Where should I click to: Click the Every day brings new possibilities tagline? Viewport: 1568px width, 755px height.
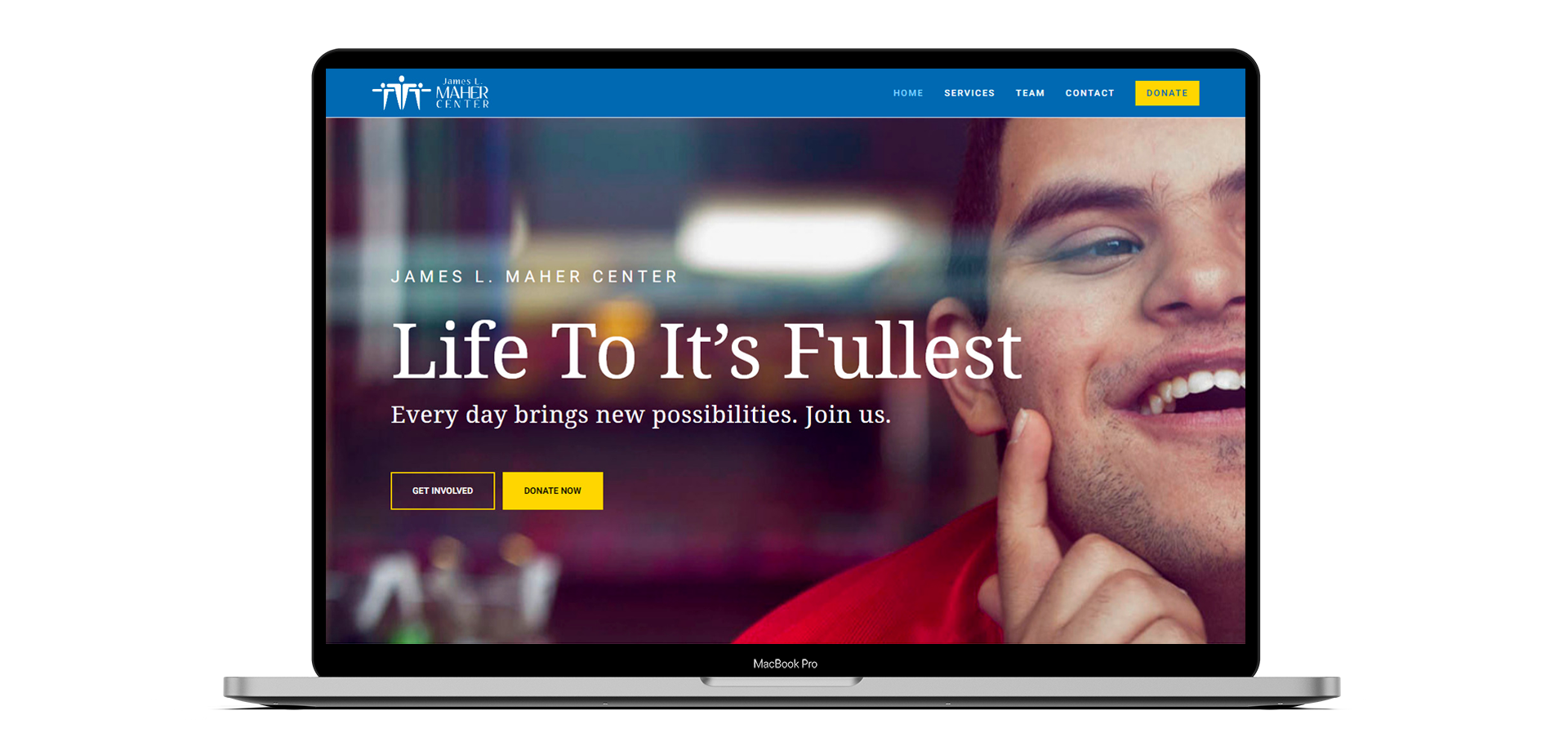tap(640, 415)
